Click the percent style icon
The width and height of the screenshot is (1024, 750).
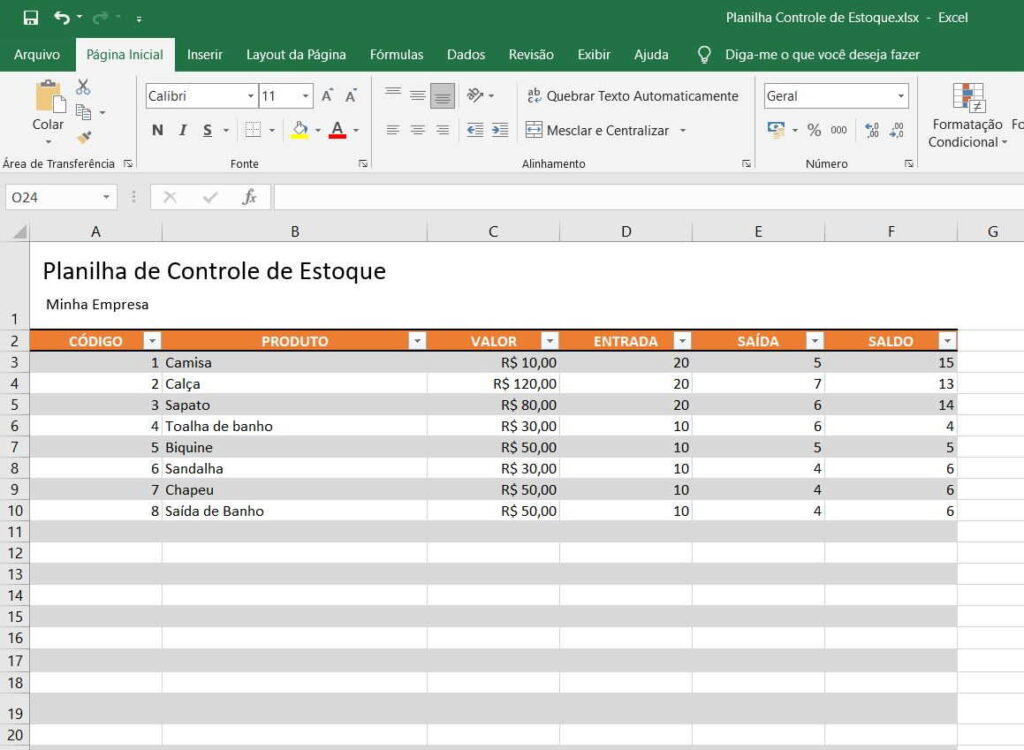(813, 130)
